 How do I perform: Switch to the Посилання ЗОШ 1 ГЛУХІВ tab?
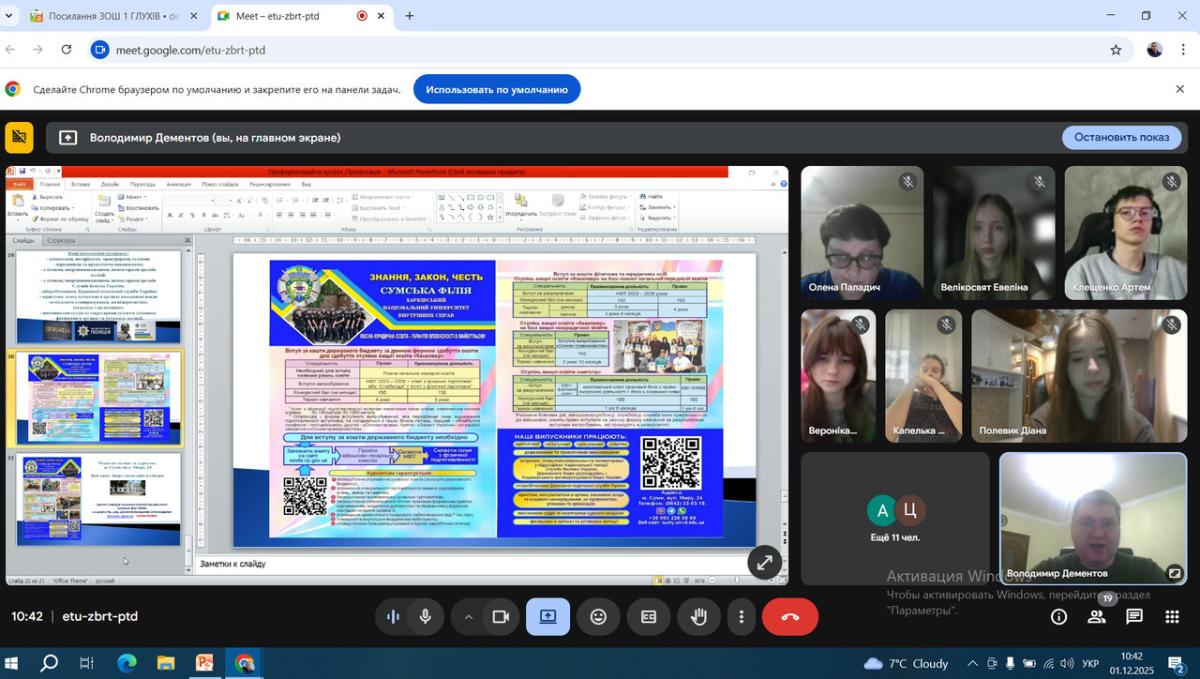103,16
